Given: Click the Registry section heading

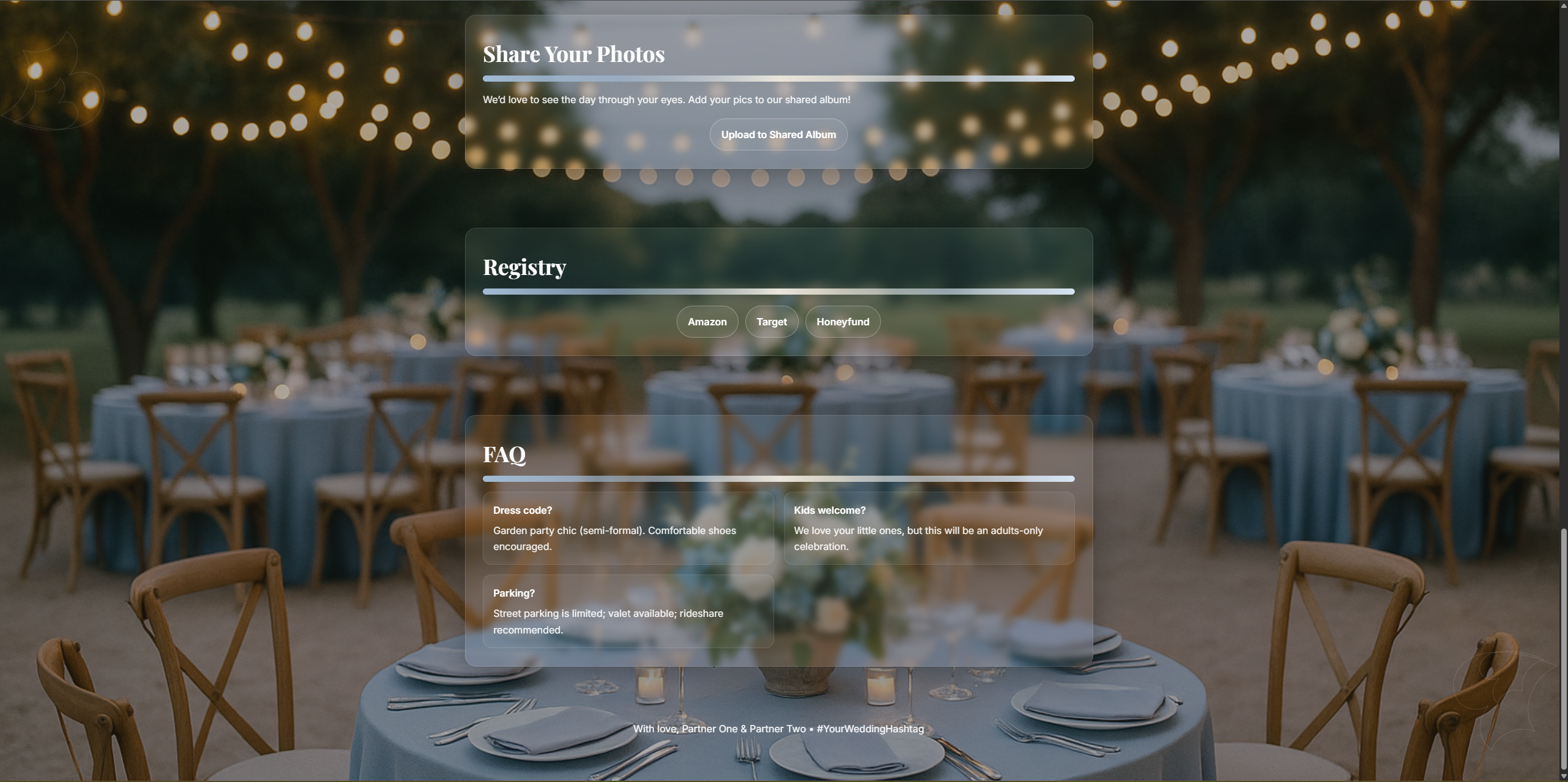Looking at the screenshot, I should pyautogui.click(x=525, y=267).
